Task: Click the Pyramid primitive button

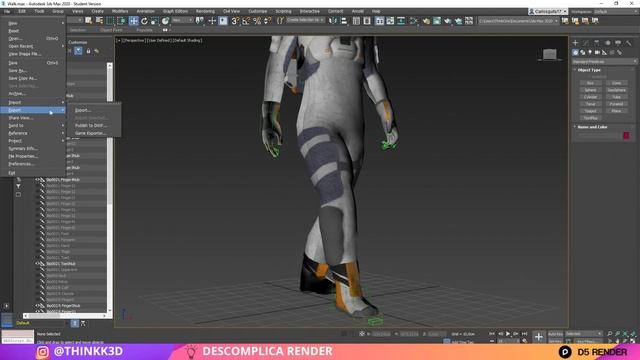Action: (x=616, y=104)
